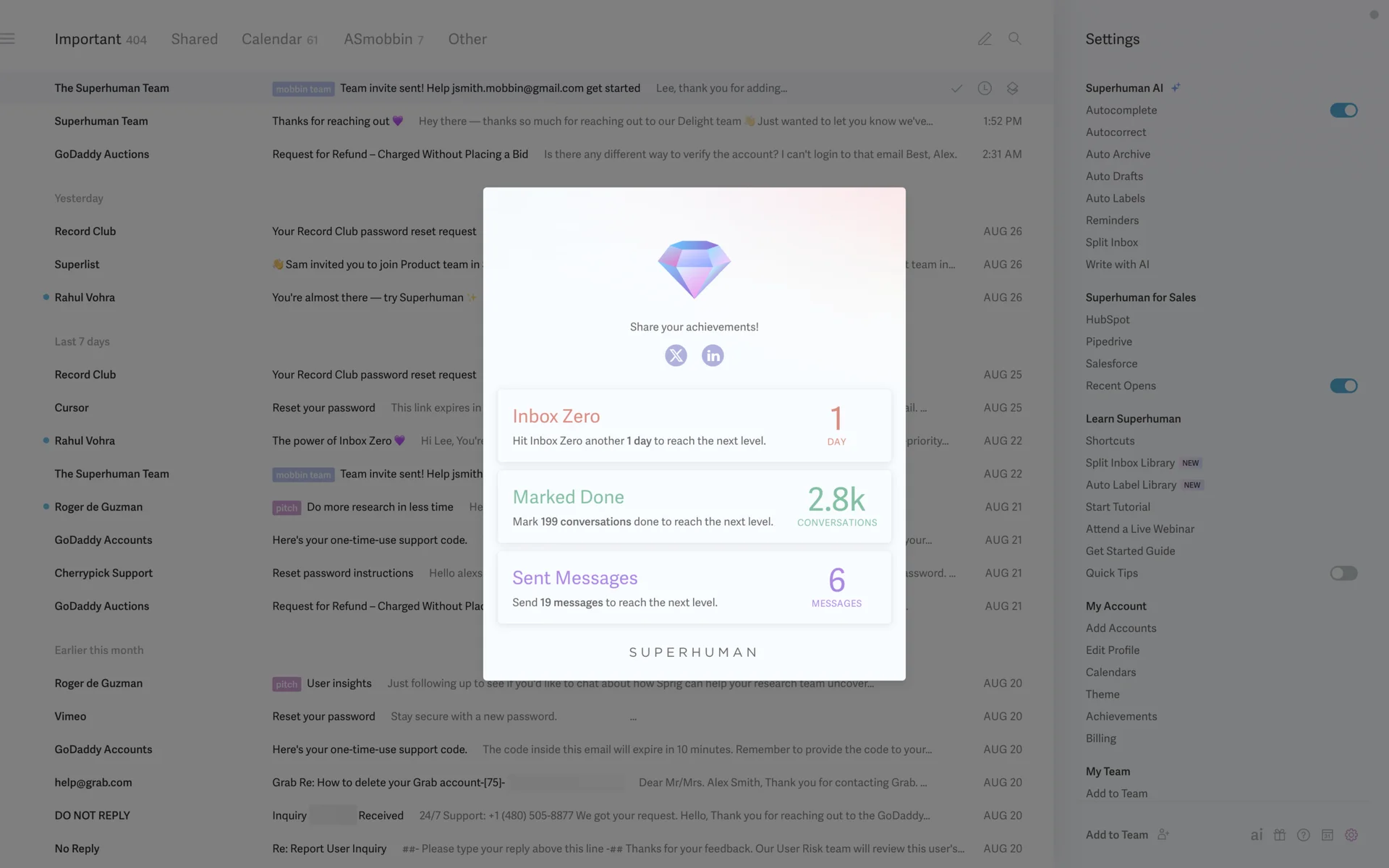The width and height of the screenshot is (1389, 868).
Task: Open the Split Inbox Library link
Action: [x=1129, y=463]
